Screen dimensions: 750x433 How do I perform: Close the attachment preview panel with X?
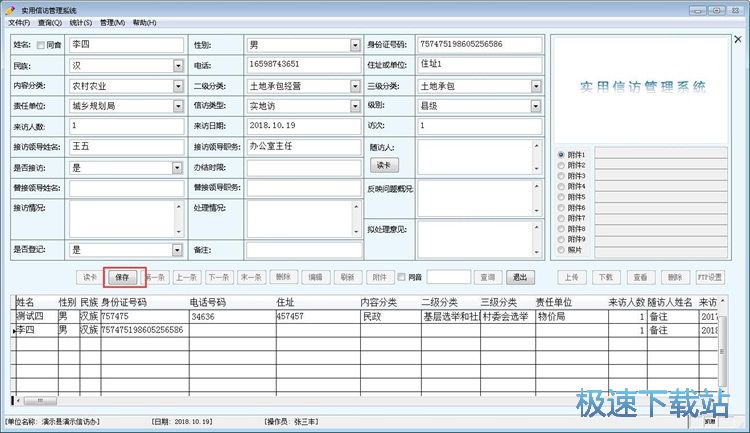point(738,39)
